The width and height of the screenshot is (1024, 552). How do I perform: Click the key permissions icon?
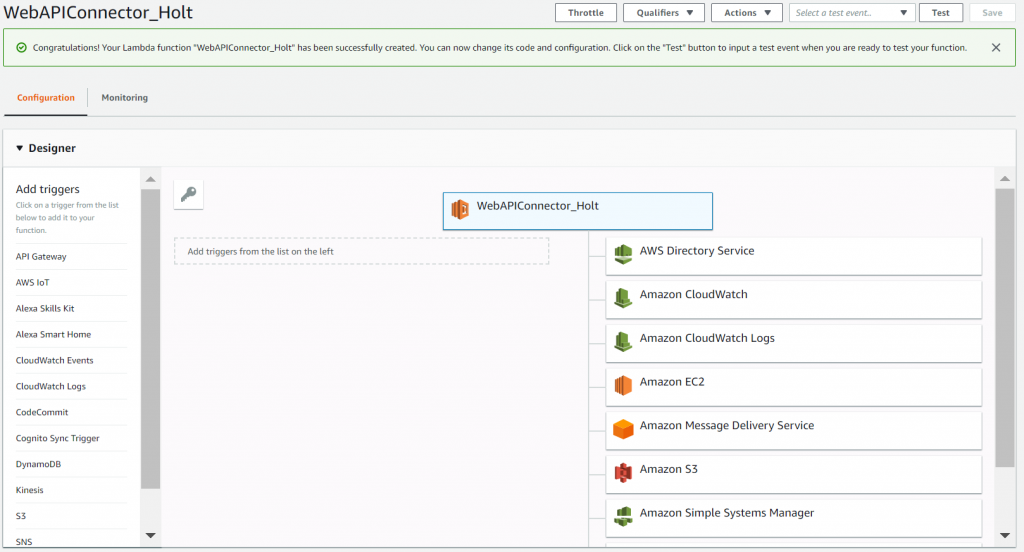189,194
